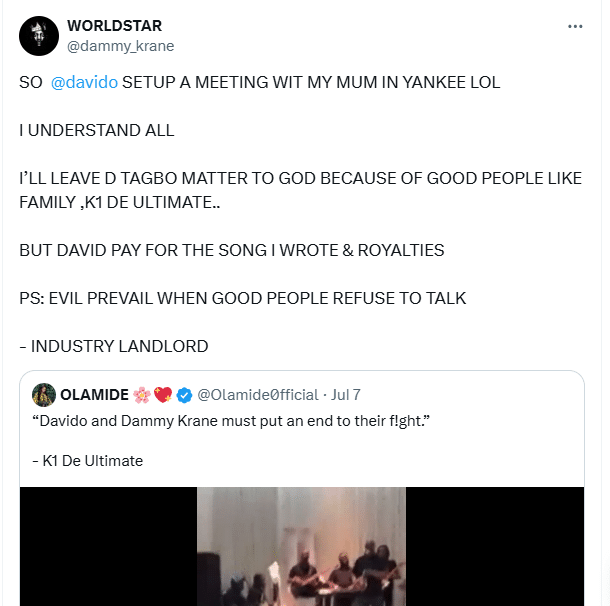
Task: Open the tweet's more options menu
Action: pyautogui.click(x=575, y=27)
